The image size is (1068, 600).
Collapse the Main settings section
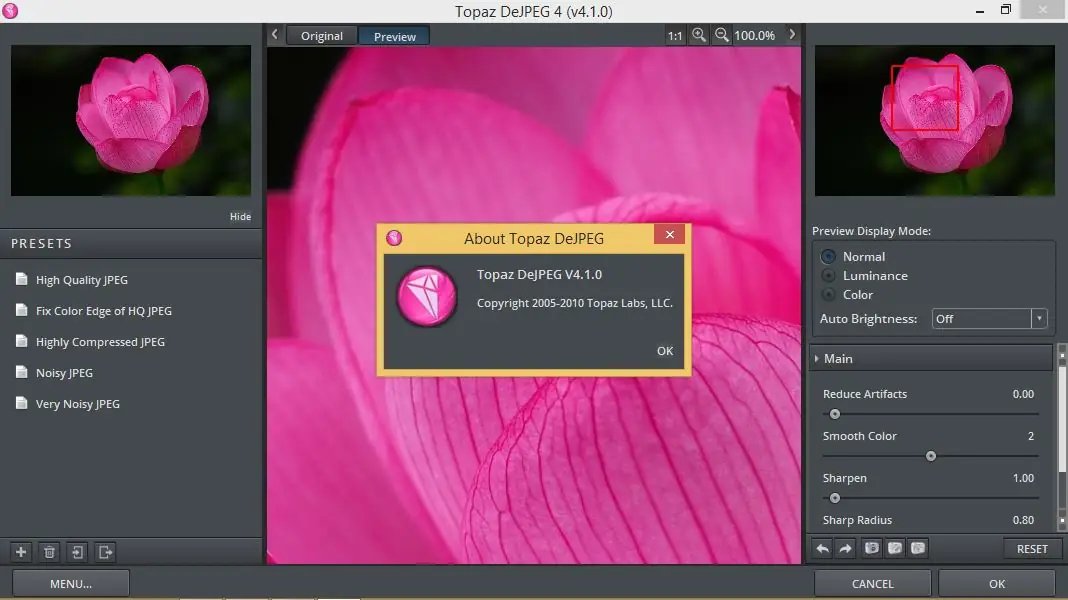(932, 358)
